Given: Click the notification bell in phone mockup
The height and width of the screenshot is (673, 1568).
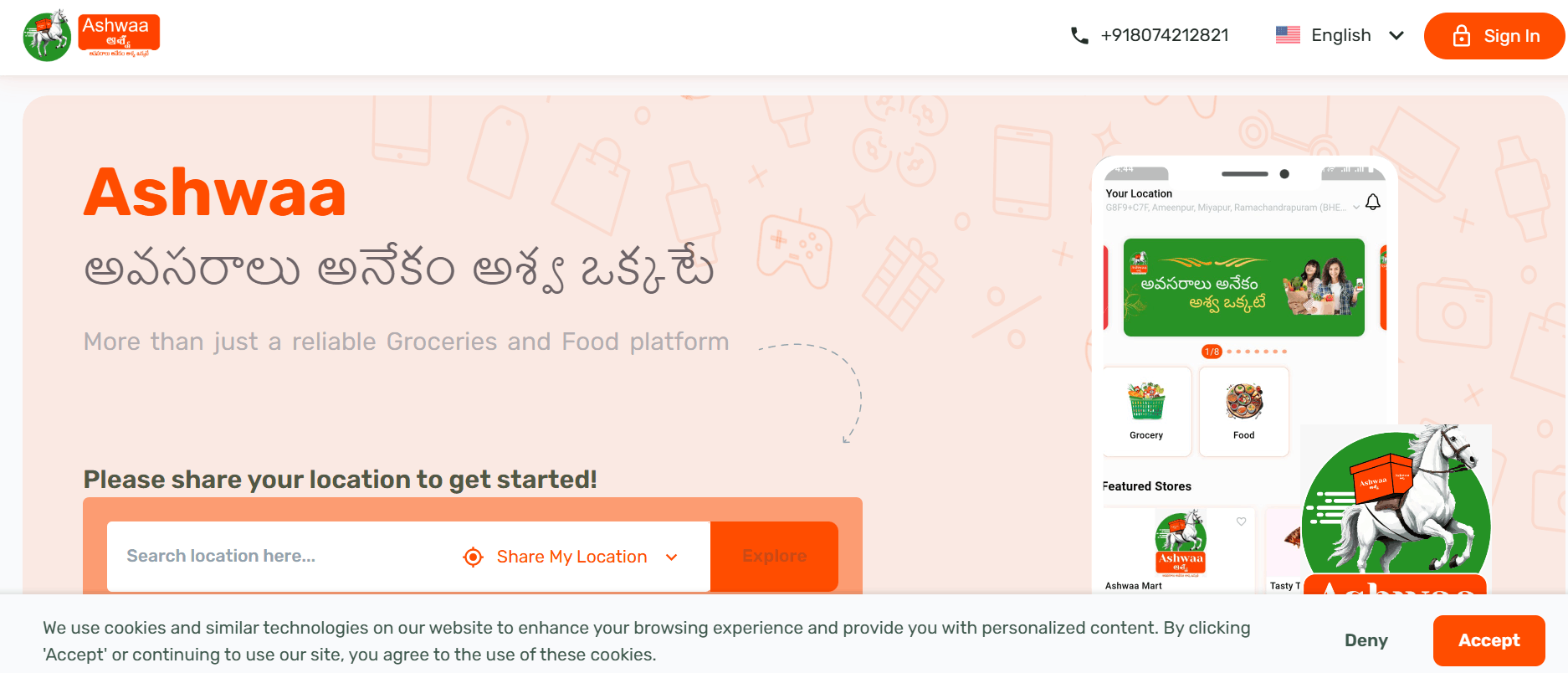Looking at the screenshot, I should 1373,202.
